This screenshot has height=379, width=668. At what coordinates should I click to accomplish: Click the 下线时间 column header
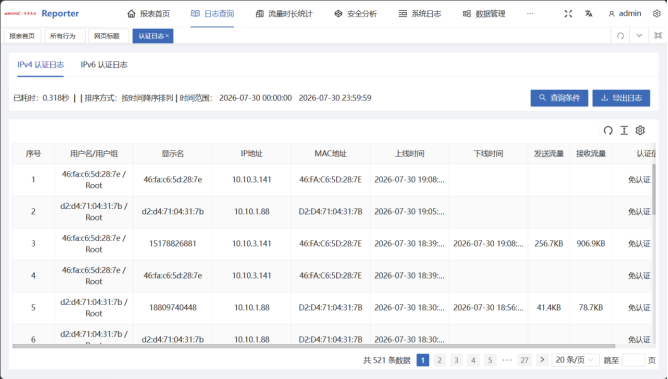(x=488, y=154)
